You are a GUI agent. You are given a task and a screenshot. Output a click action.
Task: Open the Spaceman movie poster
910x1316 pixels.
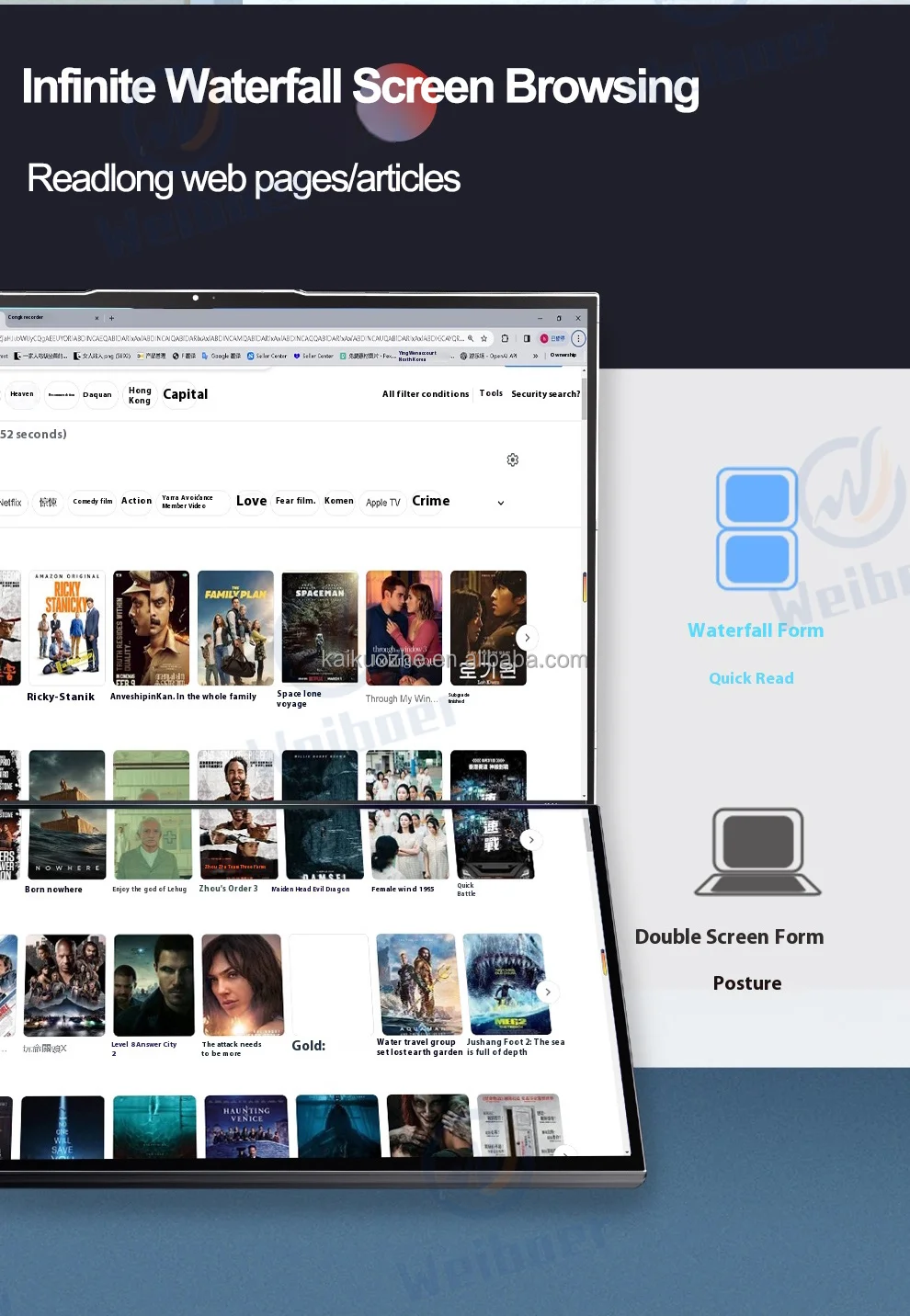click(x=320, y=628)
